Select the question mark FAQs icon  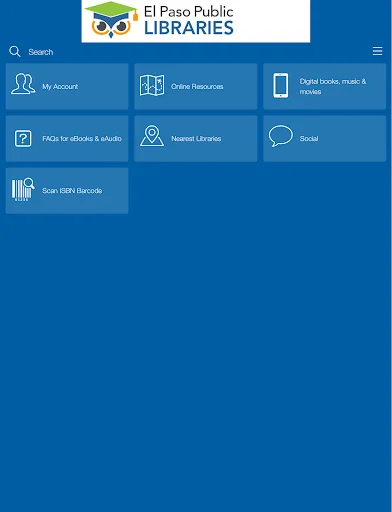(23, 138)
